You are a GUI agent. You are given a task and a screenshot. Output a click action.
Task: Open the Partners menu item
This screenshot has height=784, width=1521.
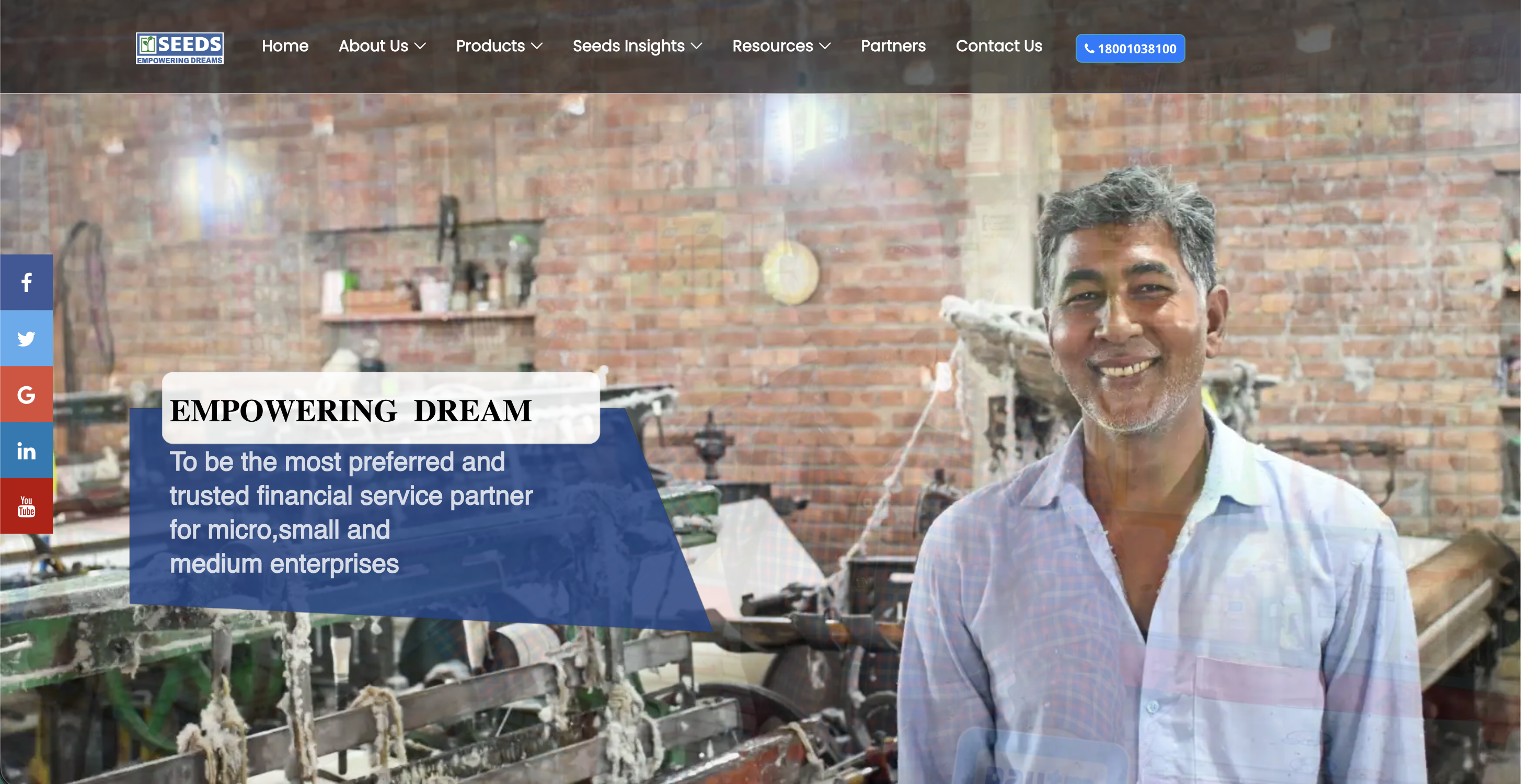pyautogui.click(x=893, y=46)
